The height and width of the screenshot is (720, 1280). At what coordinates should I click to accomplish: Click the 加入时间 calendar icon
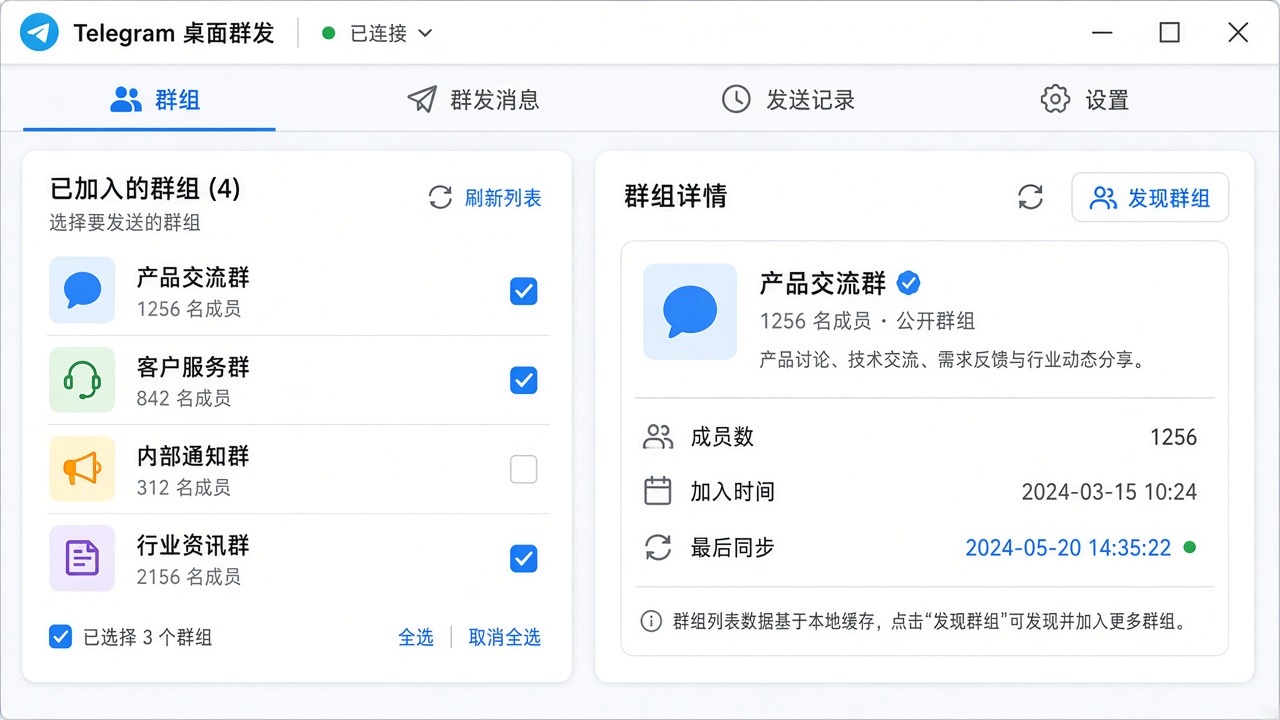pos(658,491)
